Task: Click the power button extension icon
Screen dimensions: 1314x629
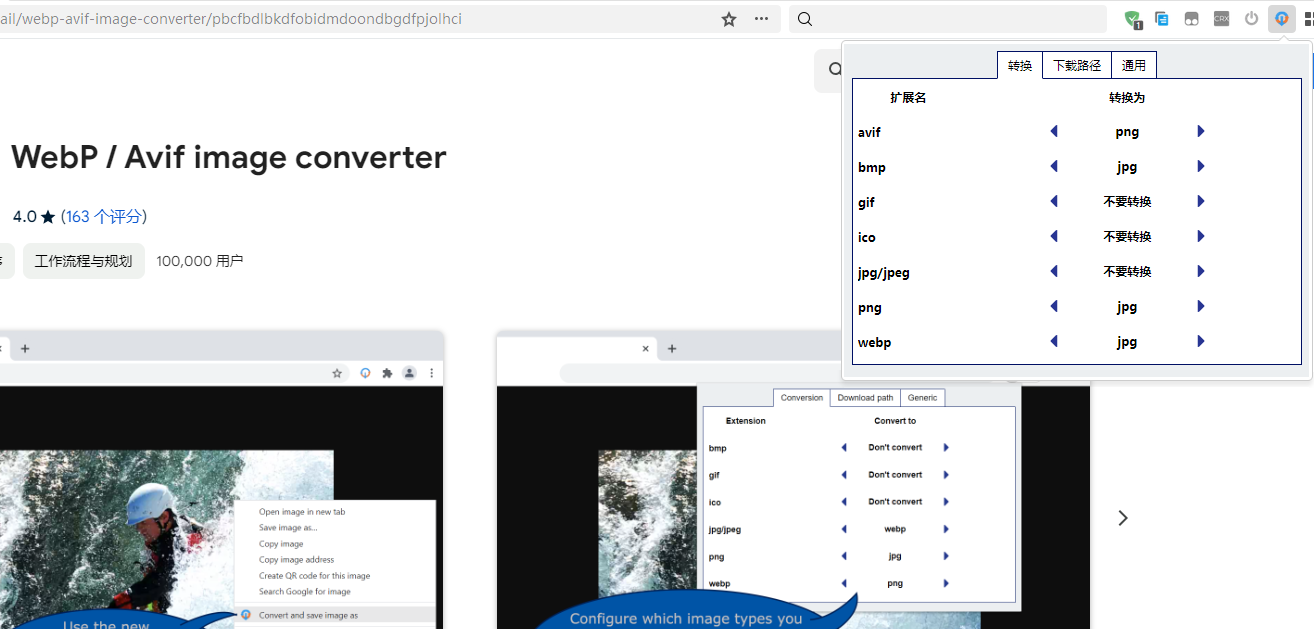Action: (1251, 19)
